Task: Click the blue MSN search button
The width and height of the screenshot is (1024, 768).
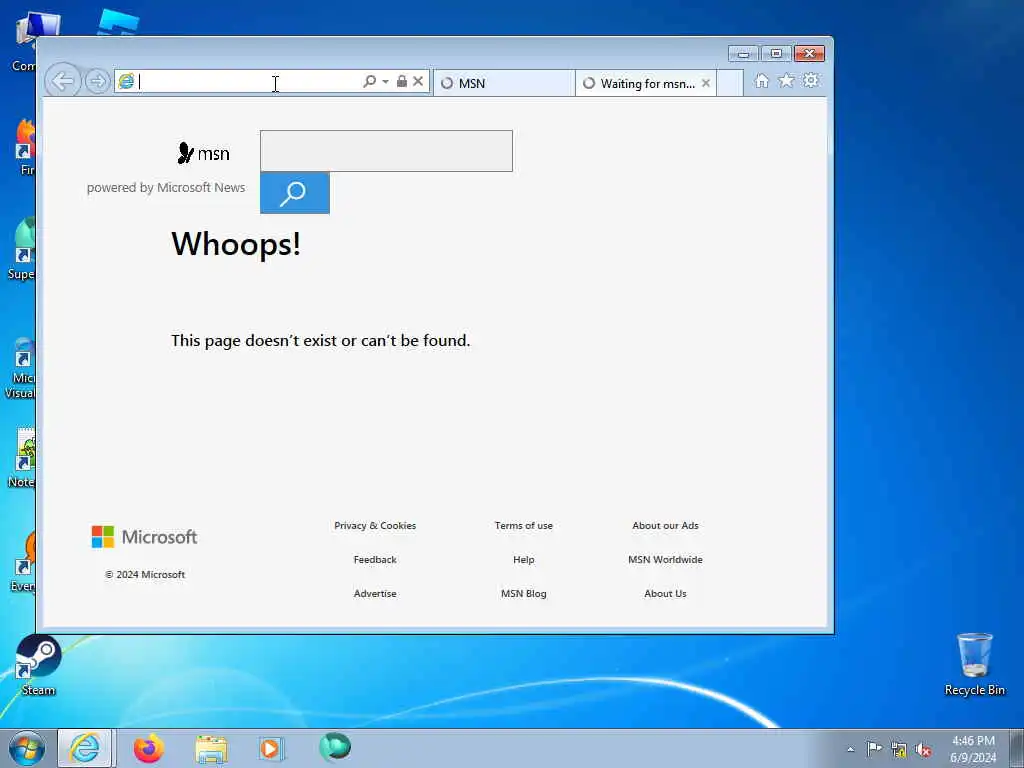Action: [x=295, y=193]
